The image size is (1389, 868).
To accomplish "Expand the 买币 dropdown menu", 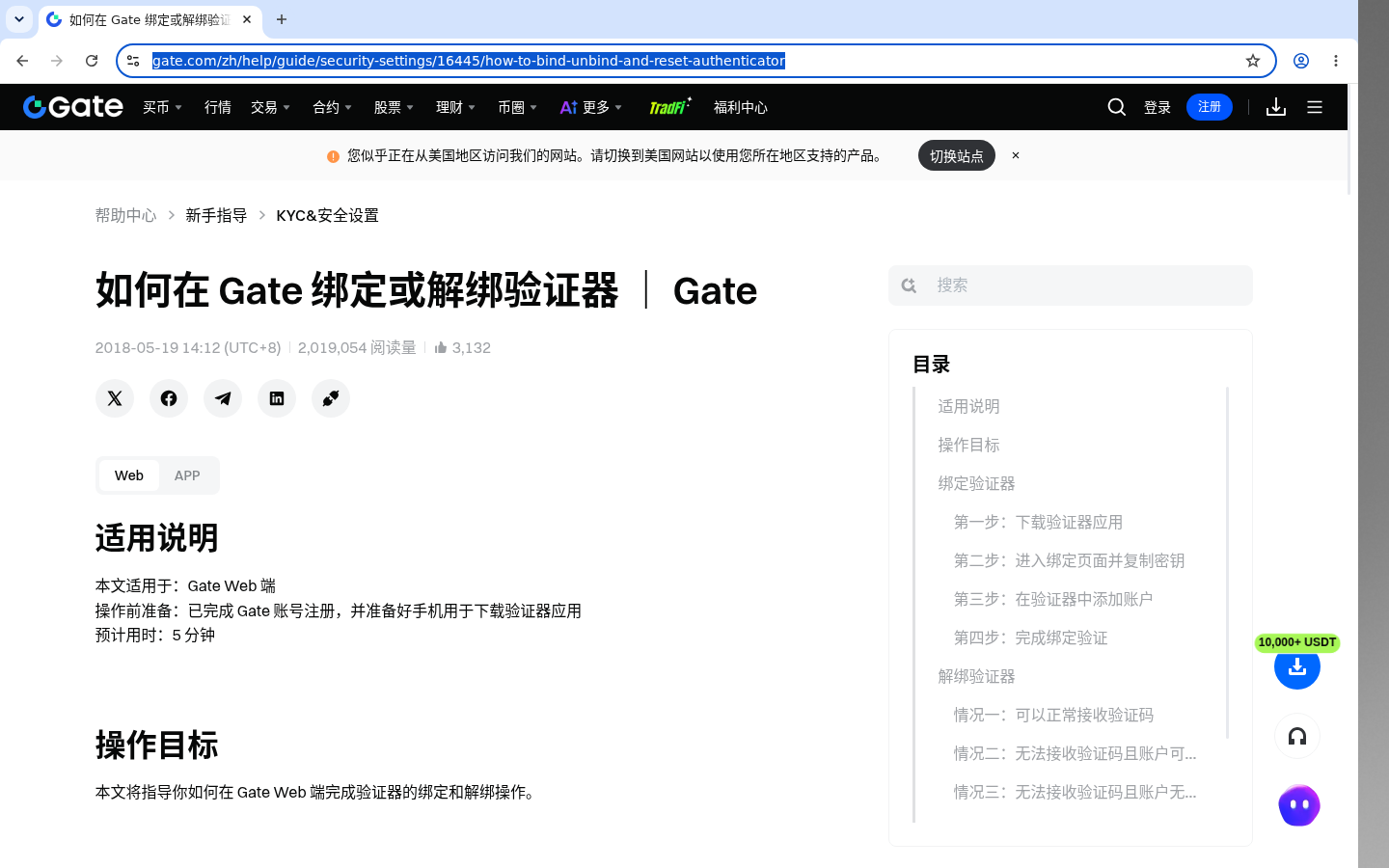I will pyautogui.click(x=162, y=107).
